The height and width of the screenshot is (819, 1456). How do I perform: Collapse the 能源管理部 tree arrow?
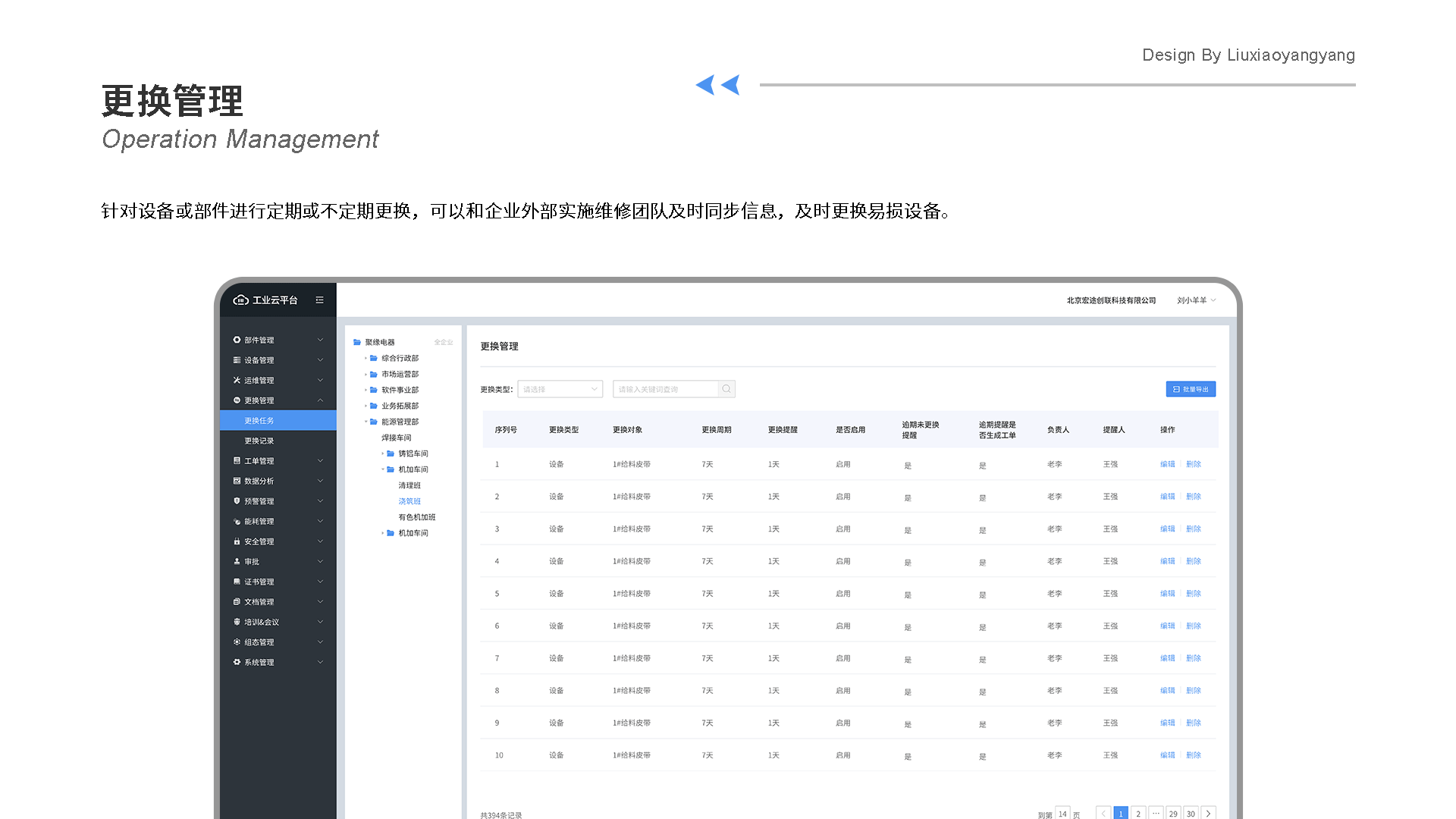click(366, 422)
